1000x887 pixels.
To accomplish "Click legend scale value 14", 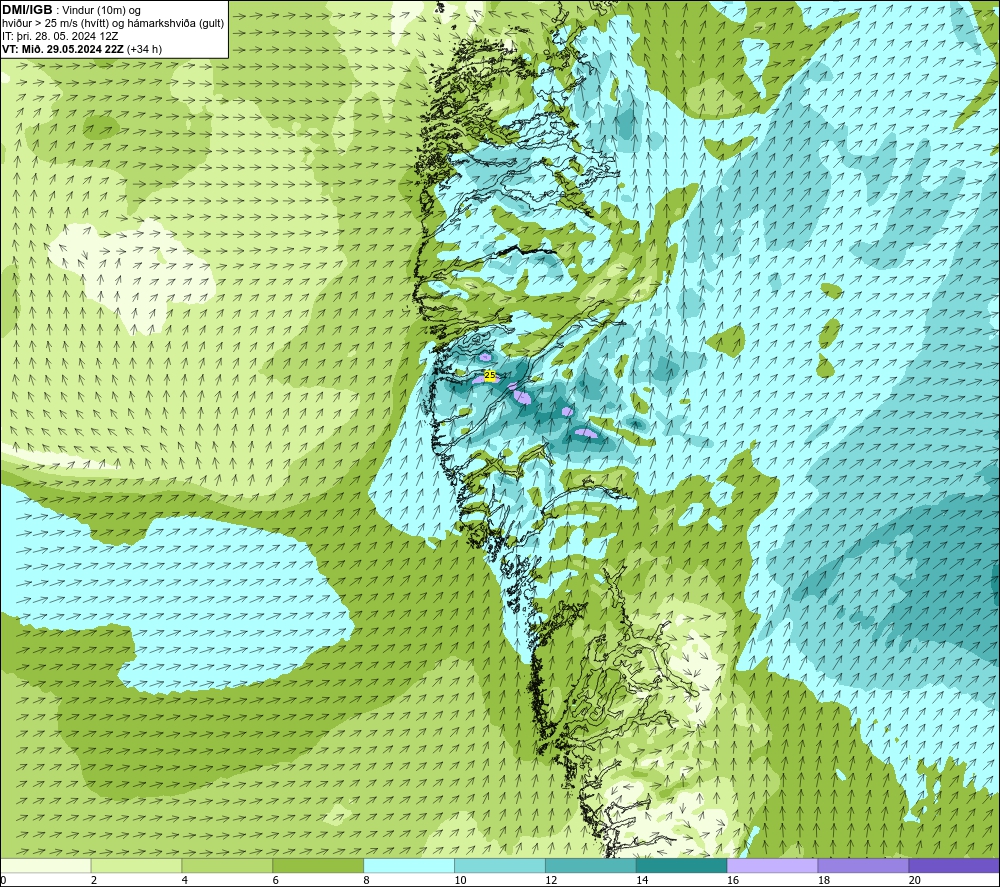I will tap(642, 880).
